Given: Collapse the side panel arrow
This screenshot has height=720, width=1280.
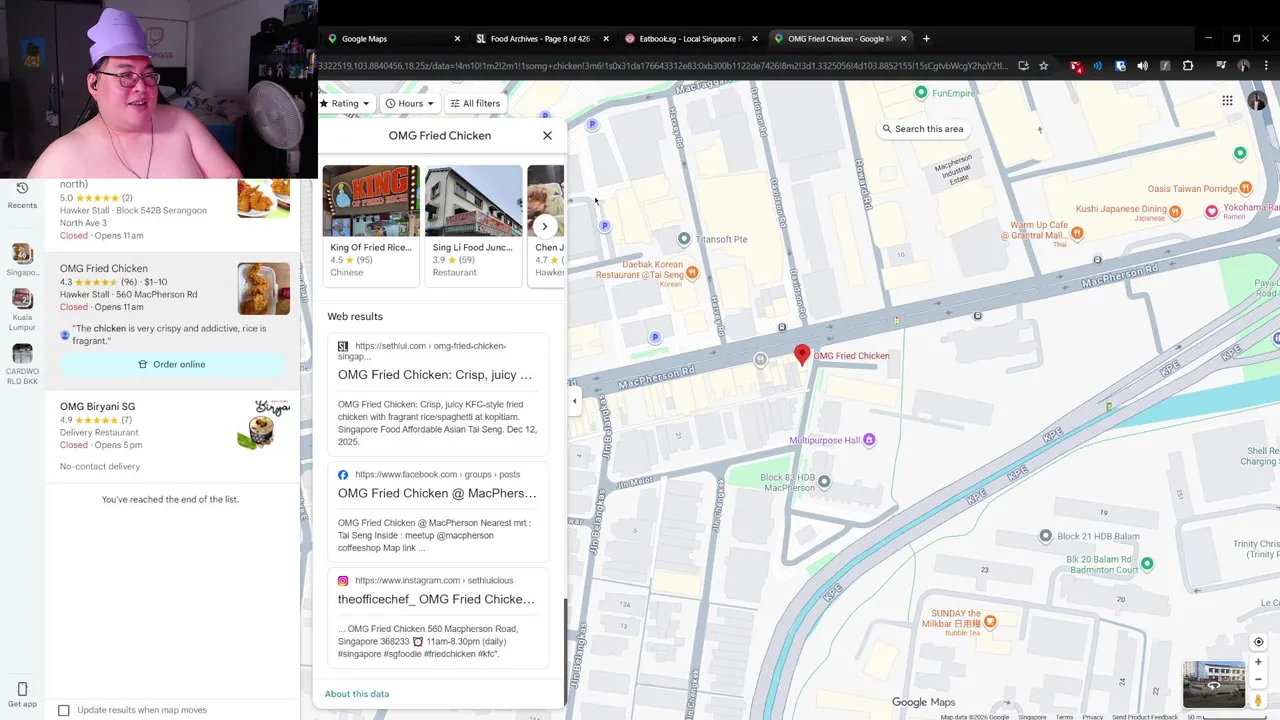Looking at the screenshot, I should click(x=574, y=401).
